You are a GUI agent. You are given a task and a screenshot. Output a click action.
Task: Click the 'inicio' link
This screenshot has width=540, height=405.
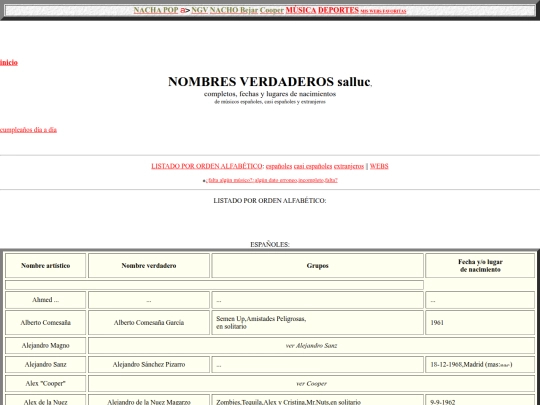click(x=9, y=62)
